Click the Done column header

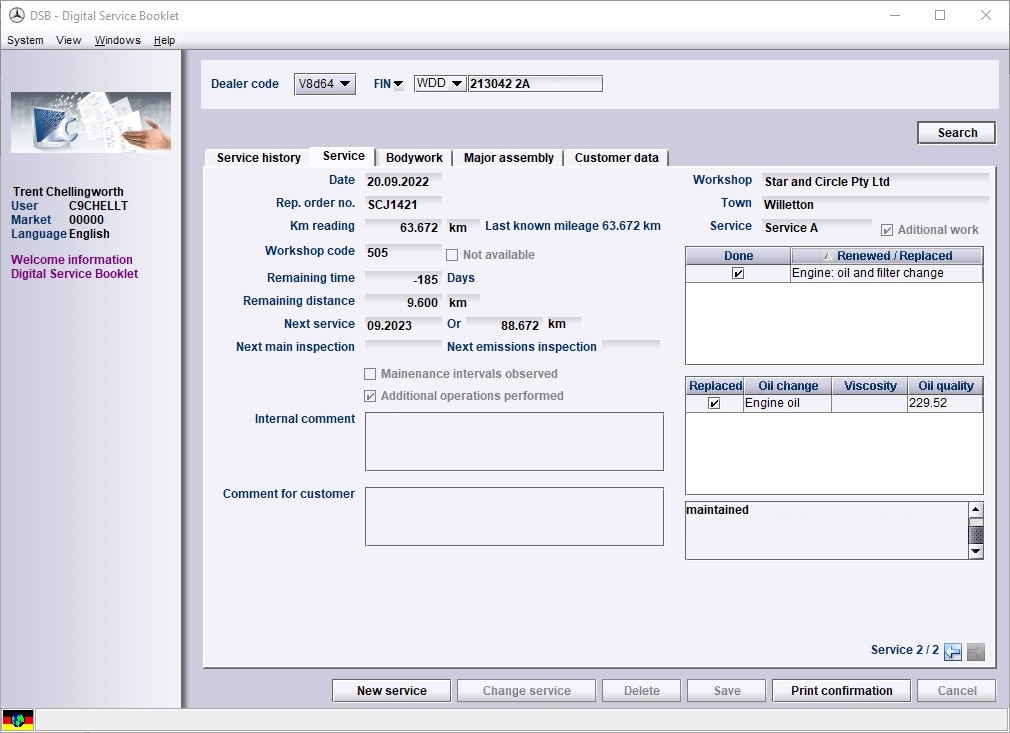click(x=738, y=256)
